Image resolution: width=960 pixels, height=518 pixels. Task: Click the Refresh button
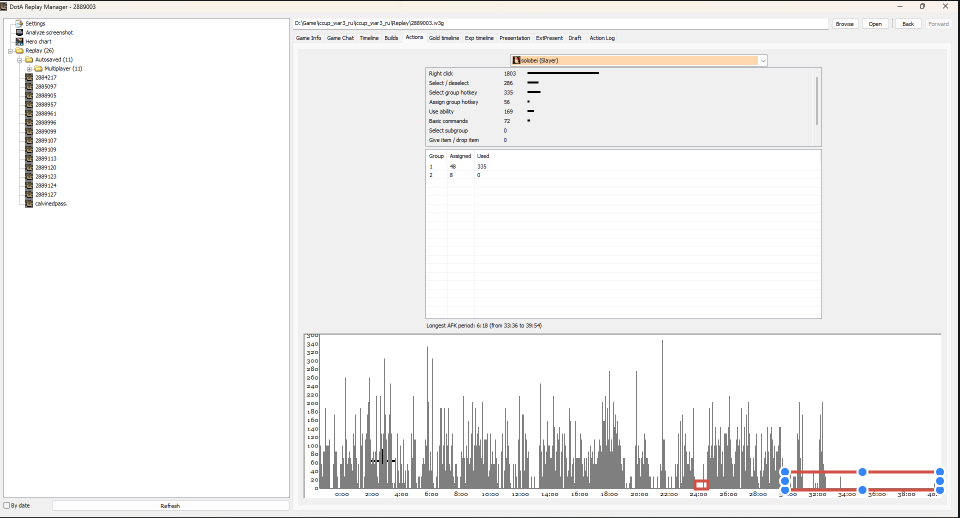point(170,506)
